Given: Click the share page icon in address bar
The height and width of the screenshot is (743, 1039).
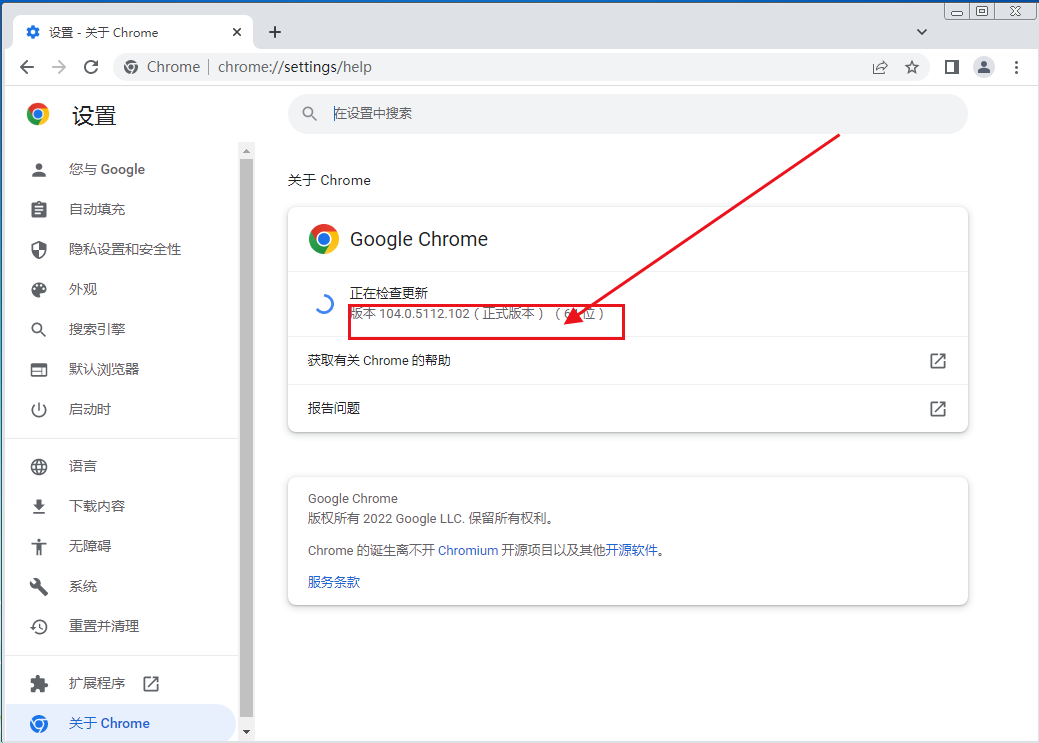Looking at the screenshot, I should pos(880,67).
